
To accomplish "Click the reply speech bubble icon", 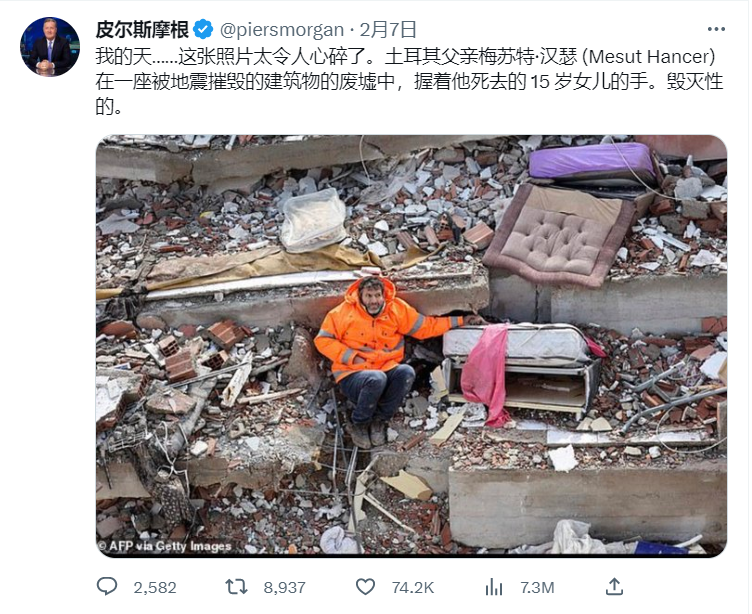I will pos(106,586).
